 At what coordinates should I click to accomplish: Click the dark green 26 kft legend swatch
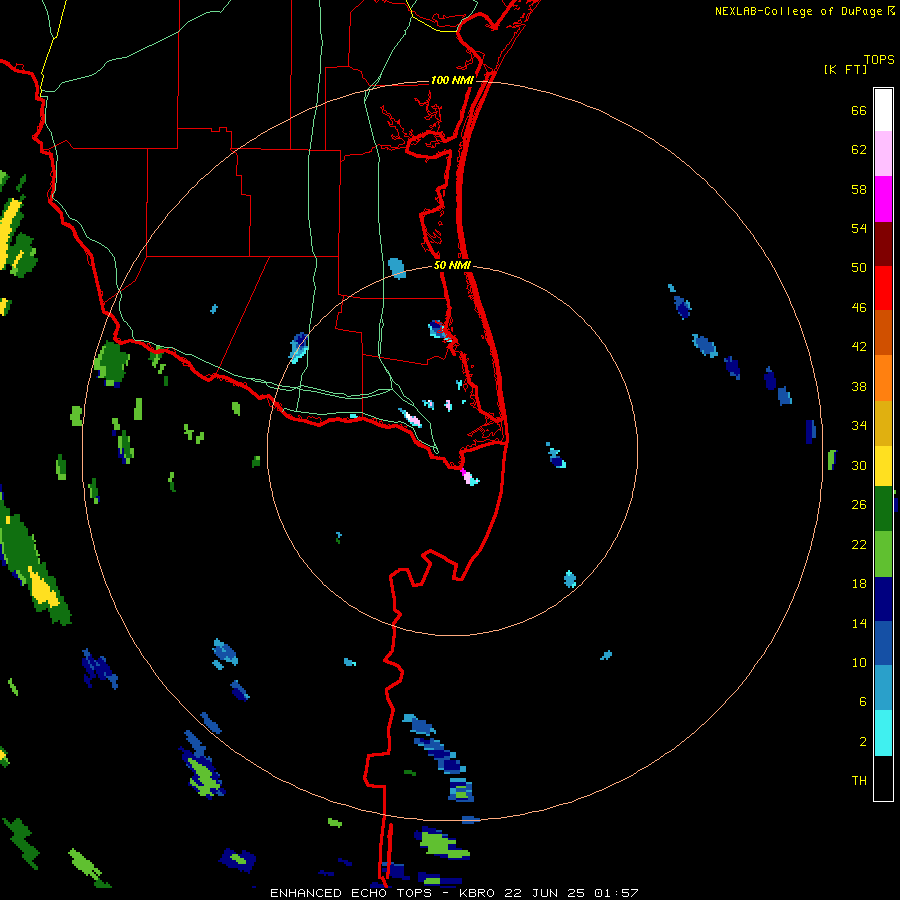click(x=883, y=509)
